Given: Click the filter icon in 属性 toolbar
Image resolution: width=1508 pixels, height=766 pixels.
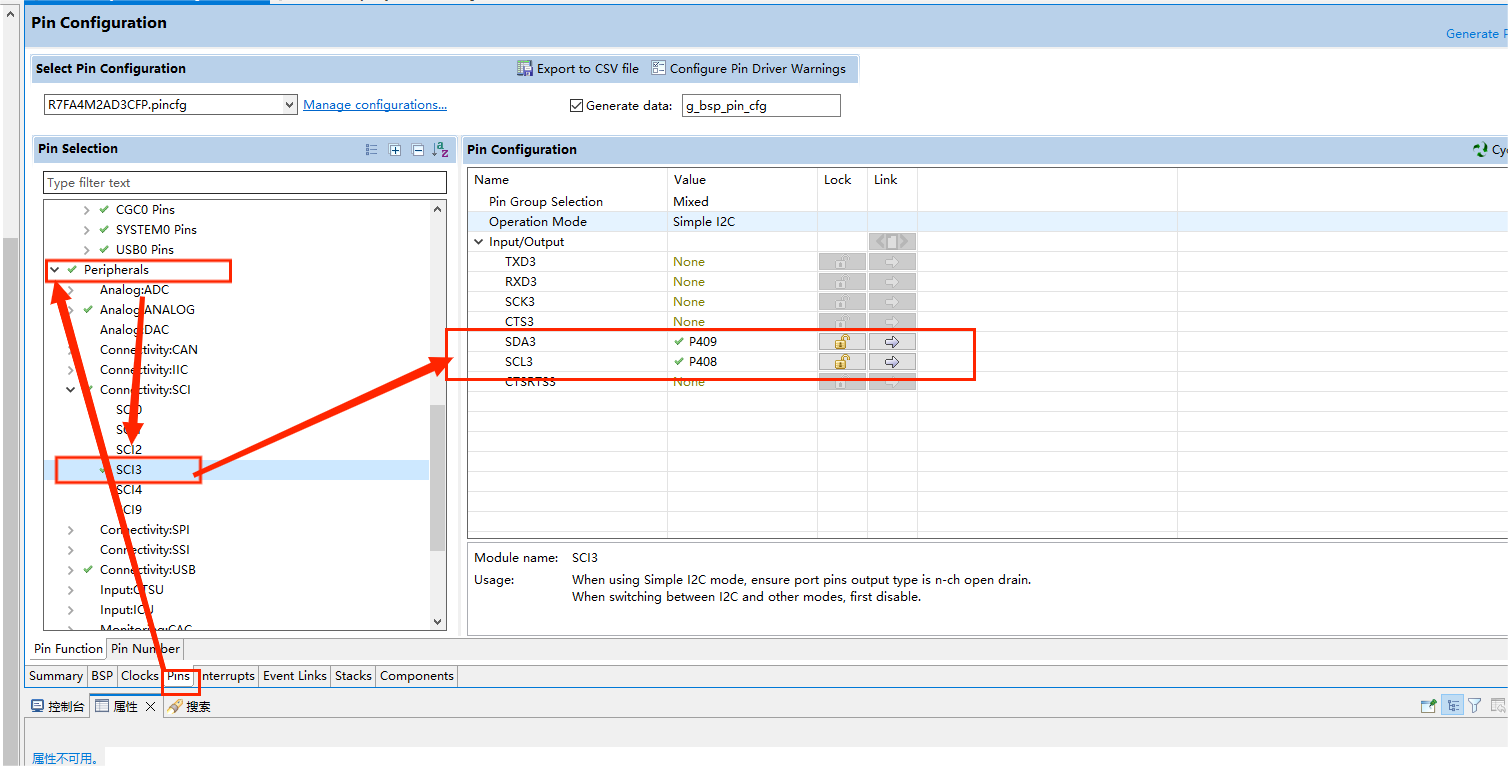Looking at the screenshot, I should [1475, 706].
